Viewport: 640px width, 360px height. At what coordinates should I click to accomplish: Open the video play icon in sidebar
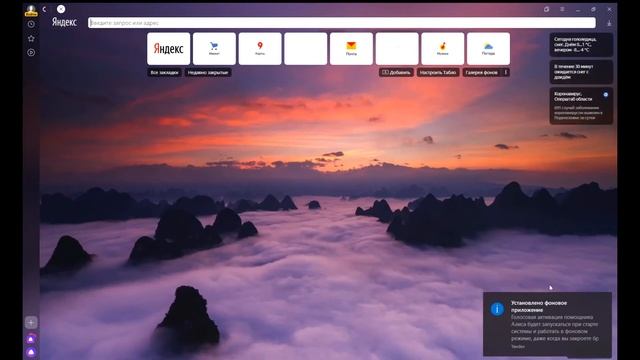click(x=31, y=52)
